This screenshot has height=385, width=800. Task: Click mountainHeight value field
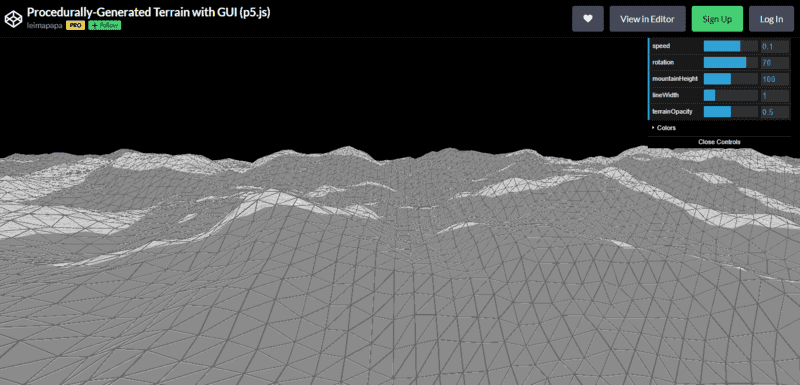click(x=774, y=79)
